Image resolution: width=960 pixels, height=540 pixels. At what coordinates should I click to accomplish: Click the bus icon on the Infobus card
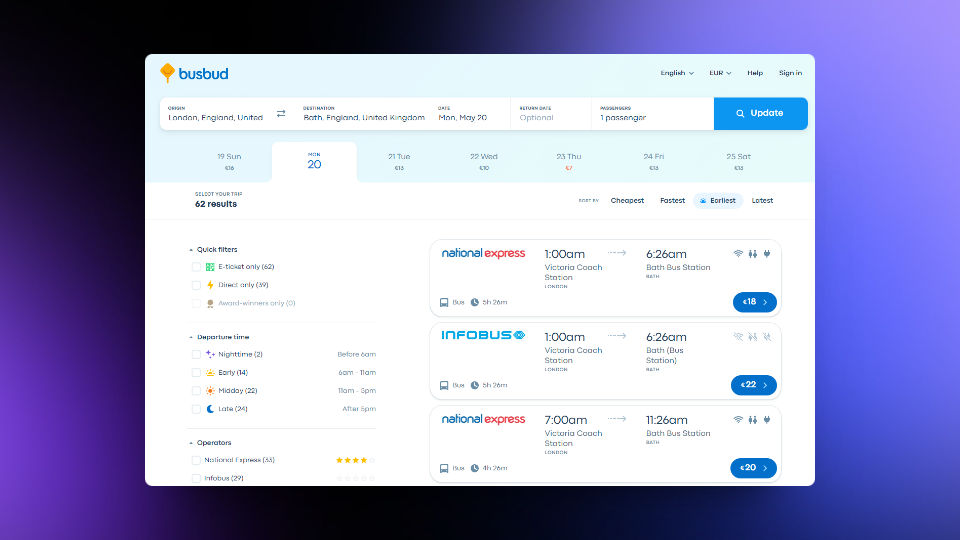pos(444,385)
